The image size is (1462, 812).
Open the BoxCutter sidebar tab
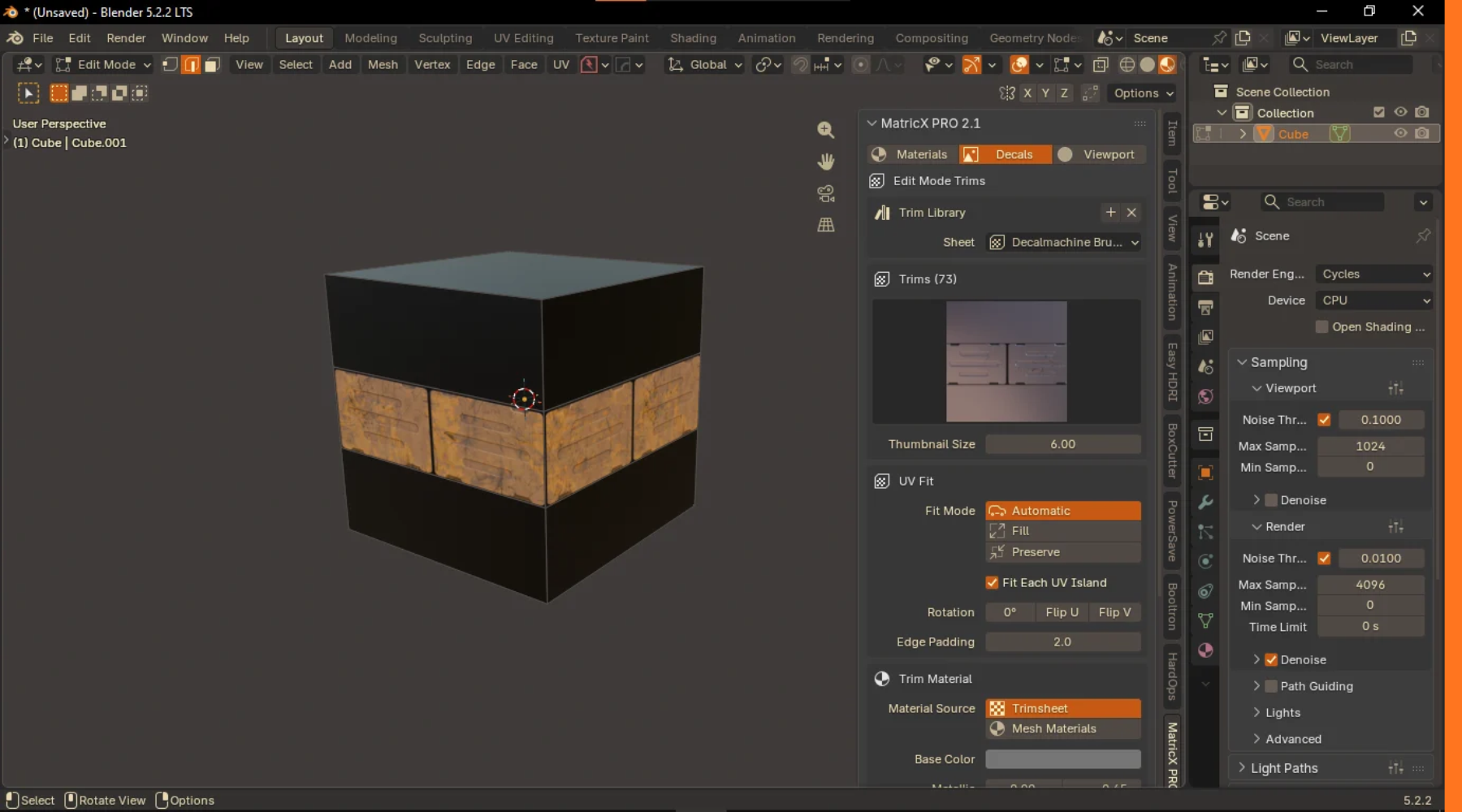(1172, 451)
